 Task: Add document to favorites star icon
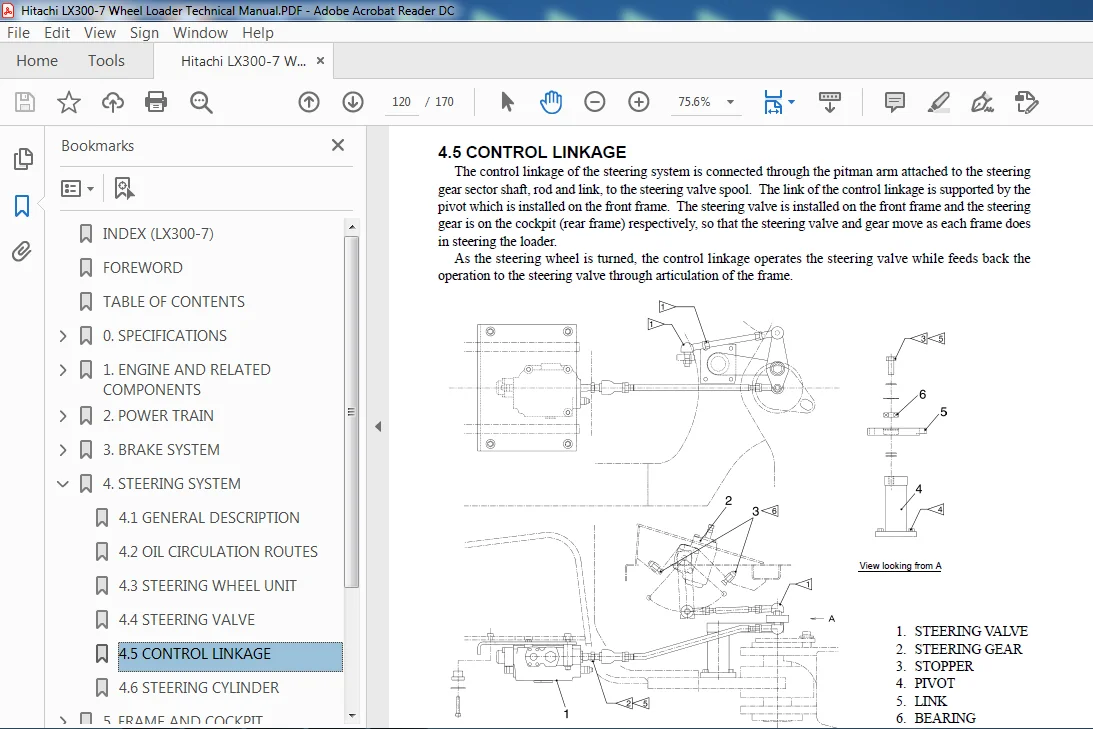click(68, 102)
